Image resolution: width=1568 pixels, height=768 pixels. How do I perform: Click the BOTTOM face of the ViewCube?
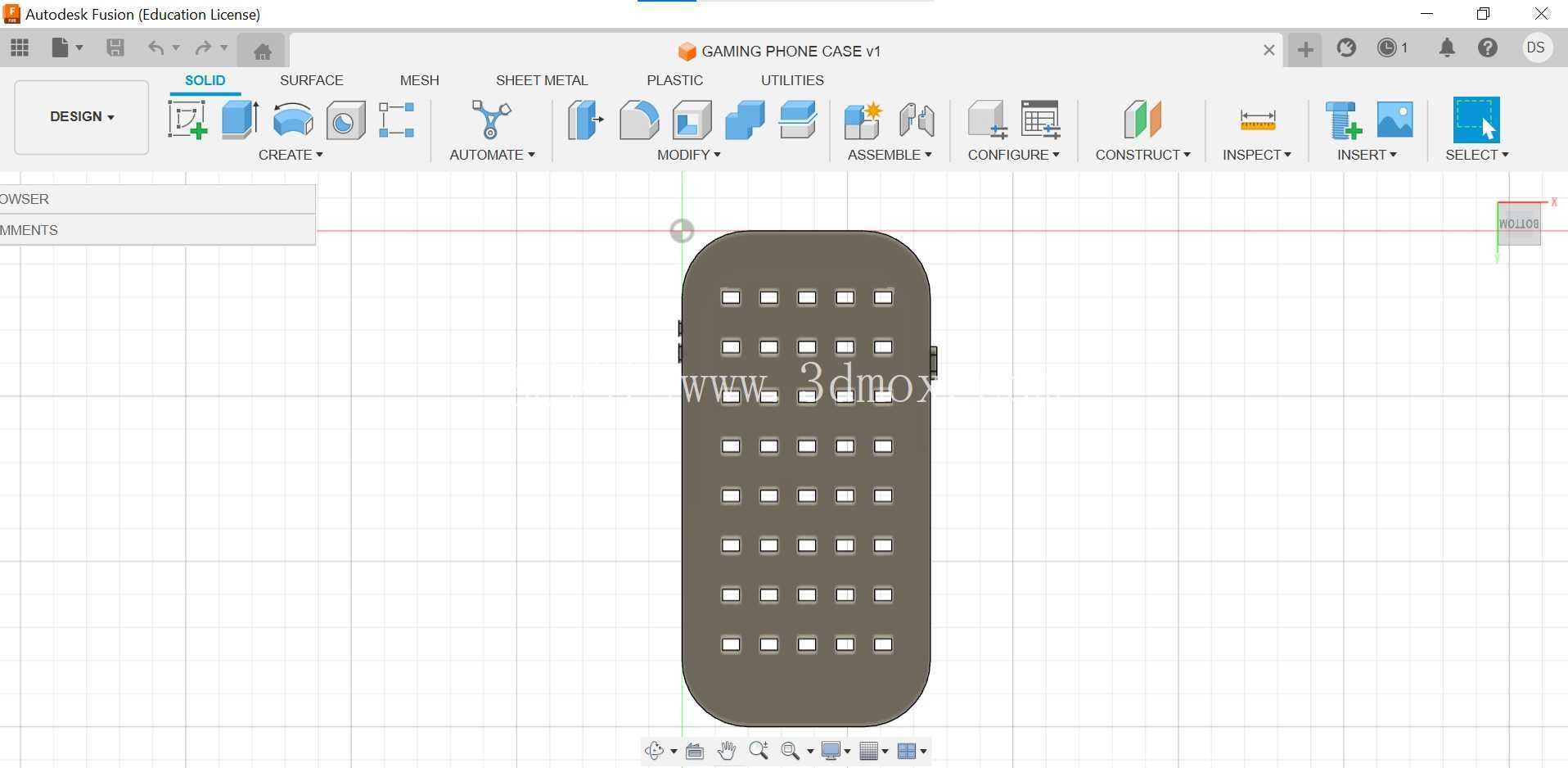pos(1519,224)
